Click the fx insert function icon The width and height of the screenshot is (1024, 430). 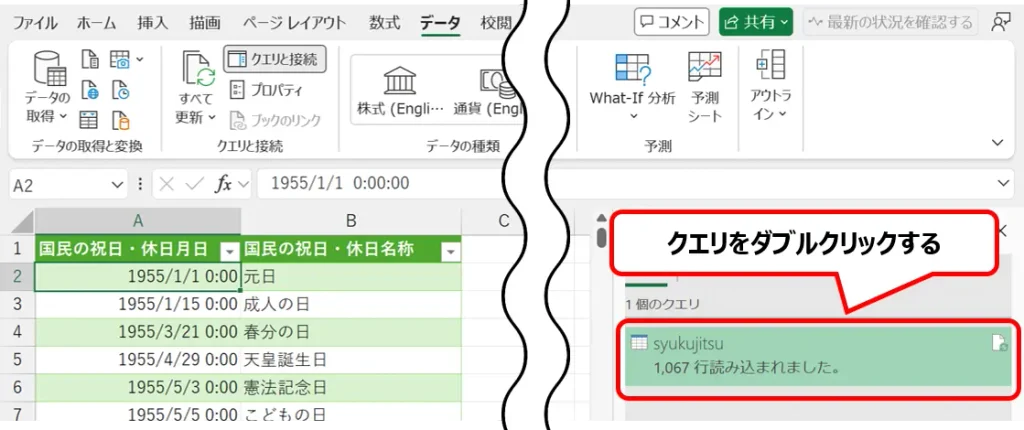(223, 185)
